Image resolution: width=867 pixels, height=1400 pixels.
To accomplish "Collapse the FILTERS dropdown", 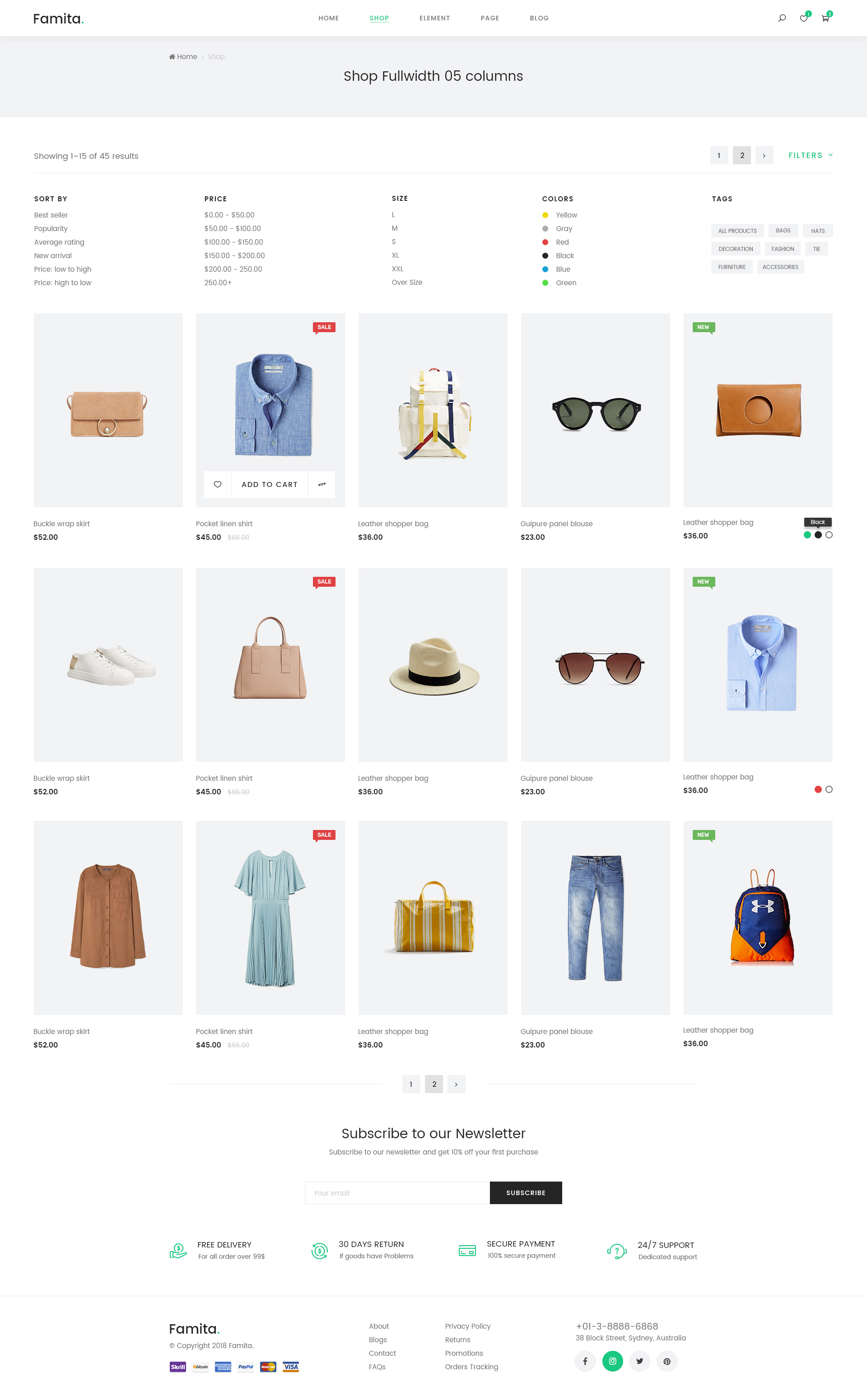I will point(810,155).
